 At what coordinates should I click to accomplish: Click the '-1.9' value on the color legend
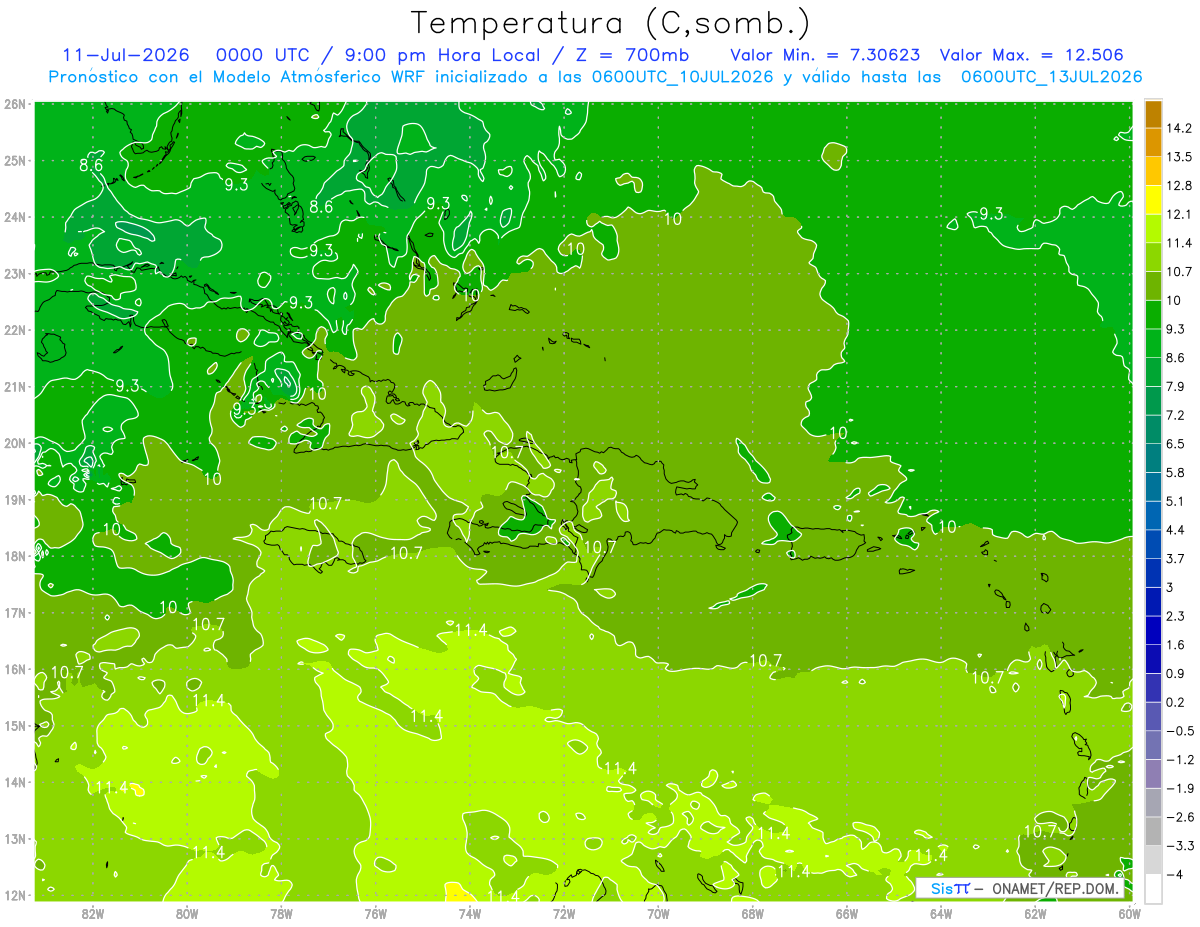(x=1180, y=787)
